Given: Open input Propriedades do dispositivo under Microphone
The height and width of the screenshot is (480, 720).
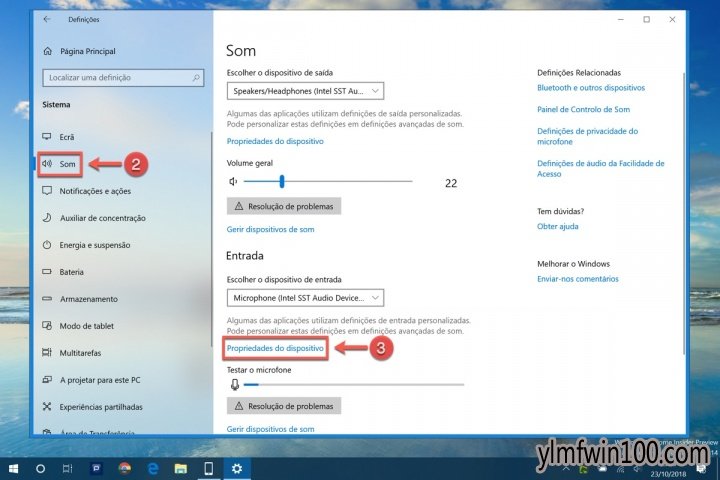Looking at the screenshot, I should (x=275, y=348).
